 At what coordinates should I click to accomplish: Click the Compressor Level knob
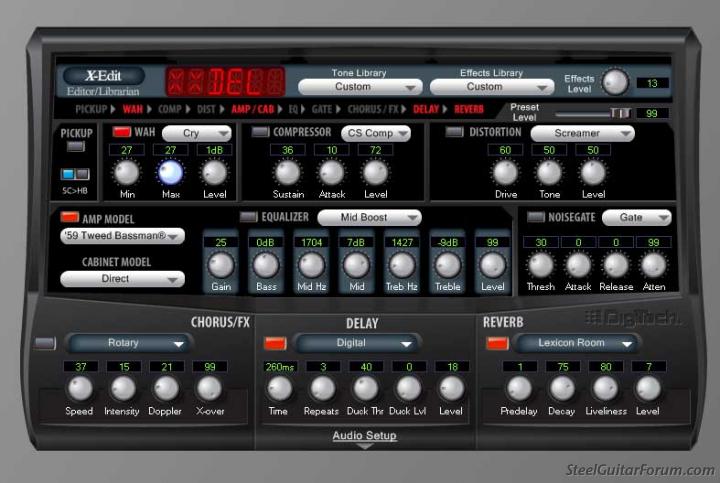click(376, 173)
